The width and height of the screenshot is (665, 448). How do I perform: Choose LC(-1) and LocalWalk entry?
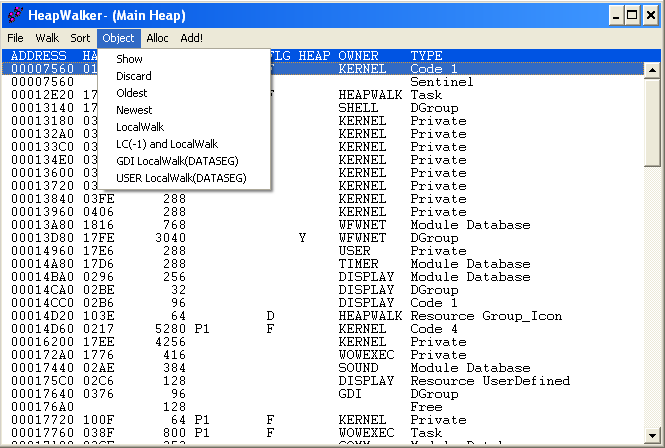[x=184, y=144]
